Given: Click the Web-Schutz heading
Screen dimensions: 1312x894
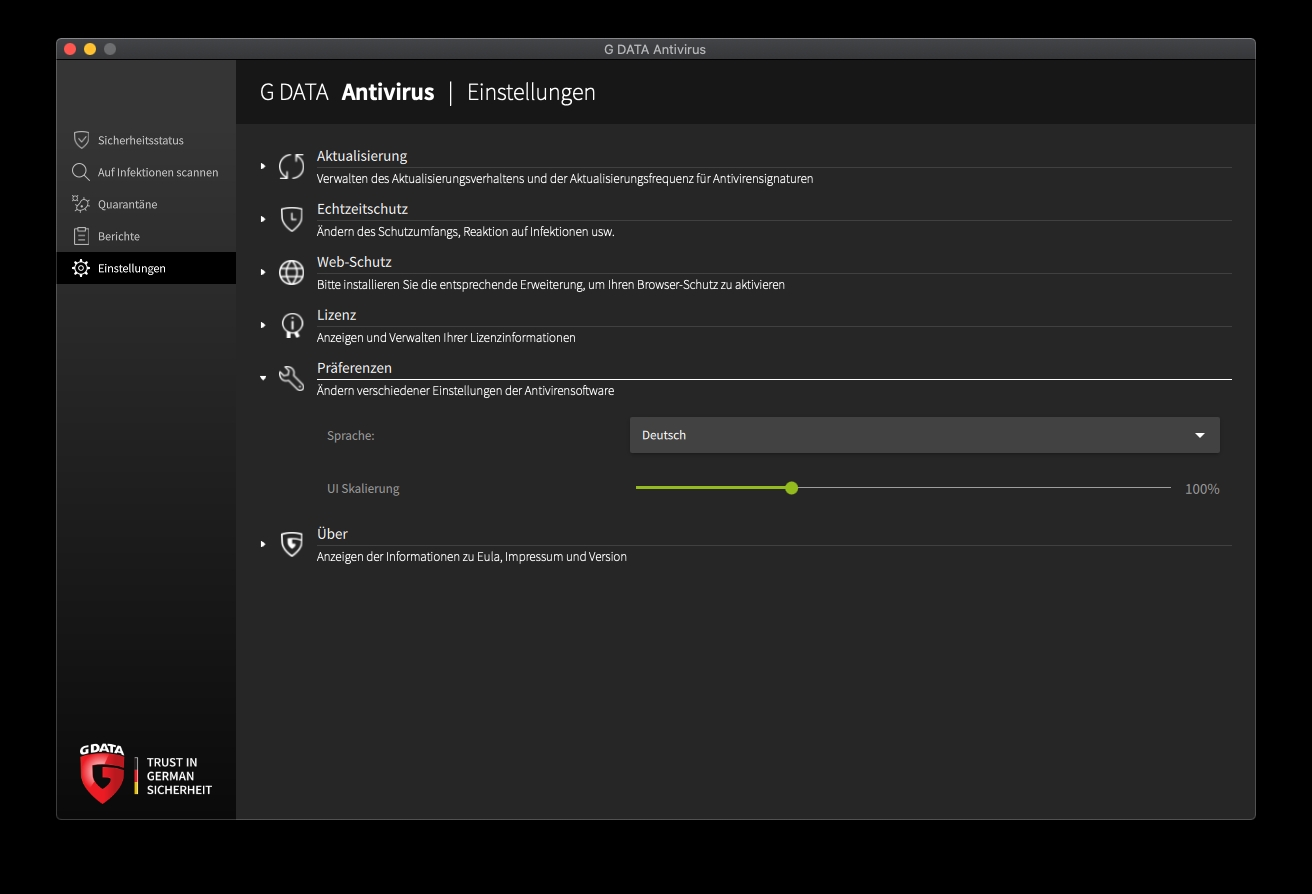Looking at the screenshot, I should 354,262.
